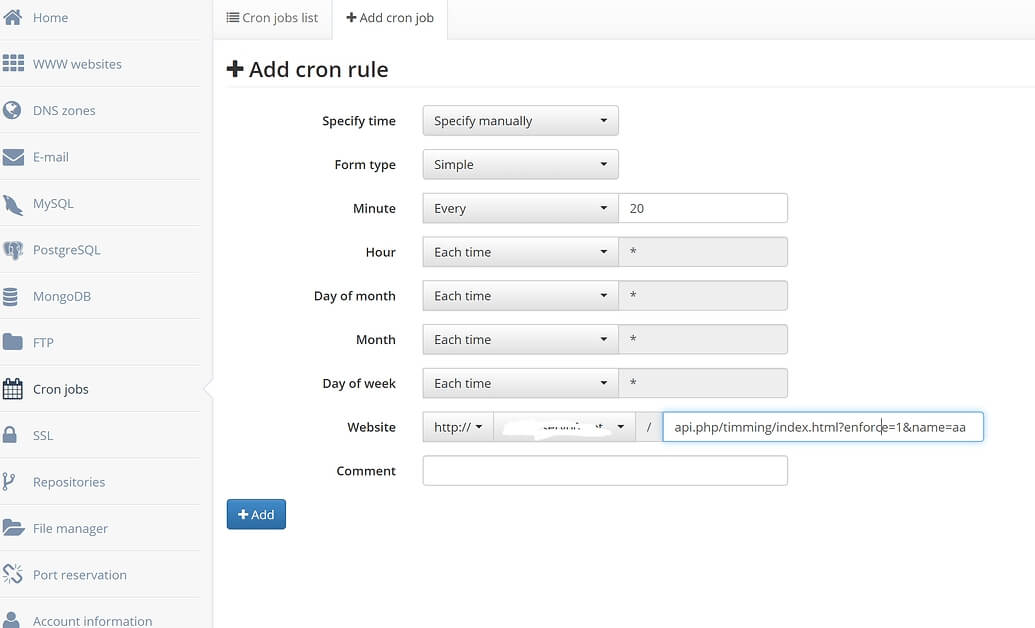Click the Comment text field
Viewport: 1035px width, 628px height.
coord(605,471)
